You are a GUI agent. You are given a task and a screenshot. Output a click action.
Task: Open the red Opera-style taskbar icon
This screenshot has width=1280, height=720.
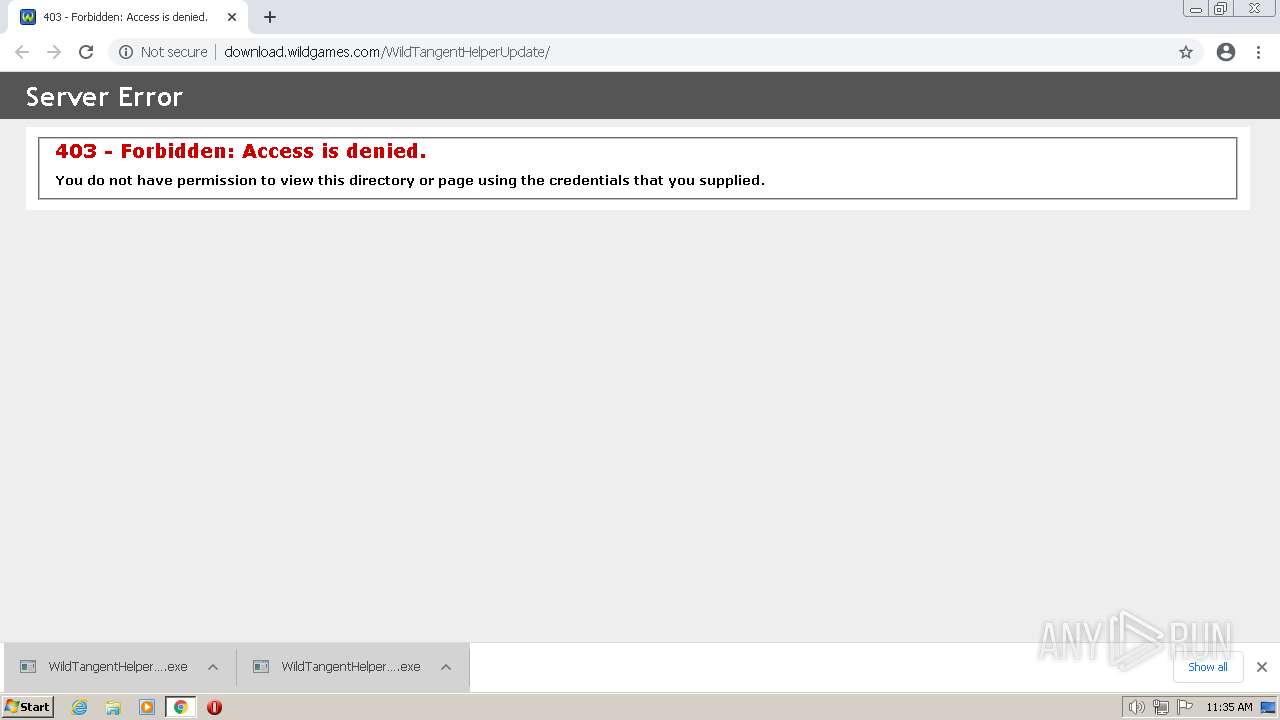tap(214, 707)
